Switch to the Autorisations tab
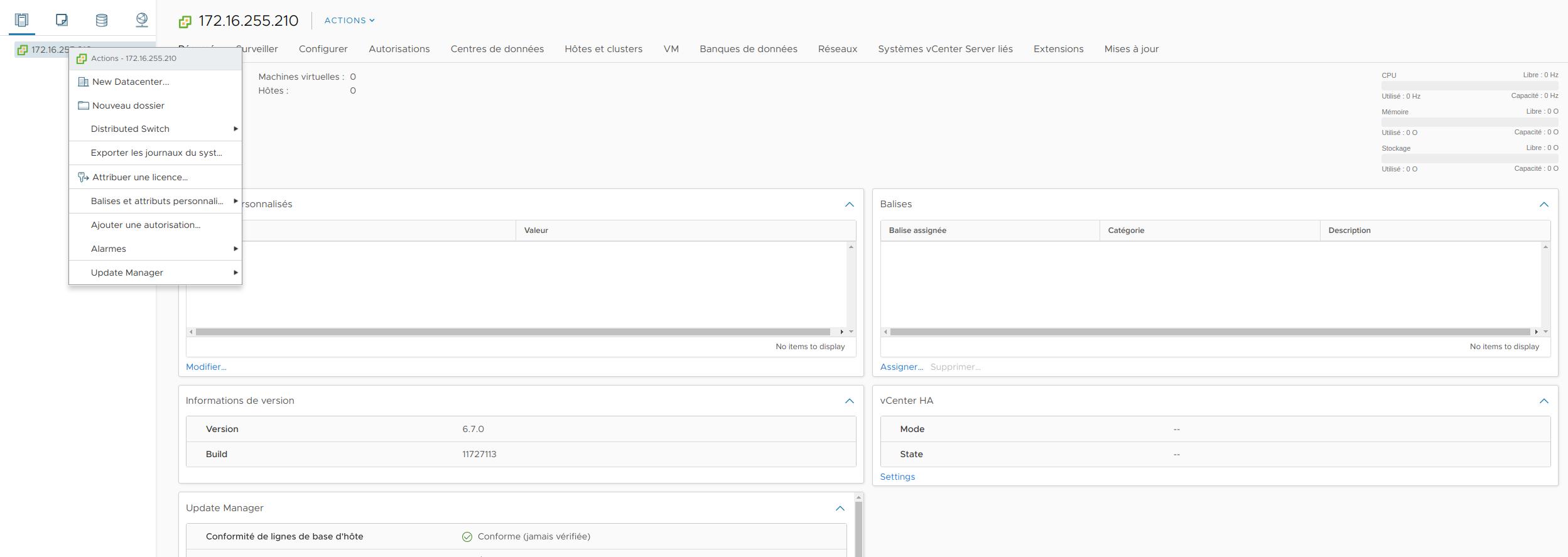This screenshot has width=1568, height=557. tap(399, 49)
